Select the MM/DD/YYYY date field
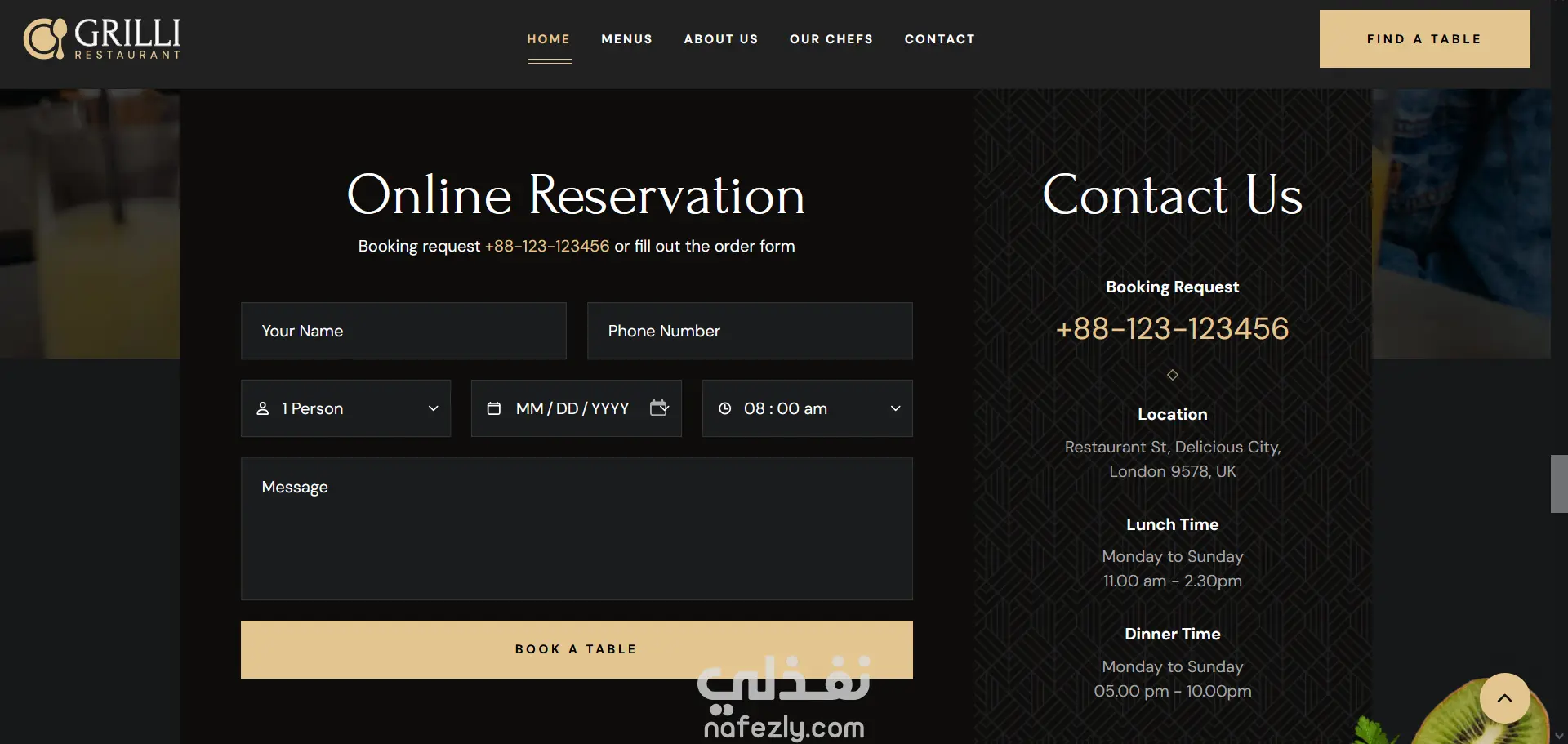The height and width of the screenshot is (744, 1568). pos(577,408)
